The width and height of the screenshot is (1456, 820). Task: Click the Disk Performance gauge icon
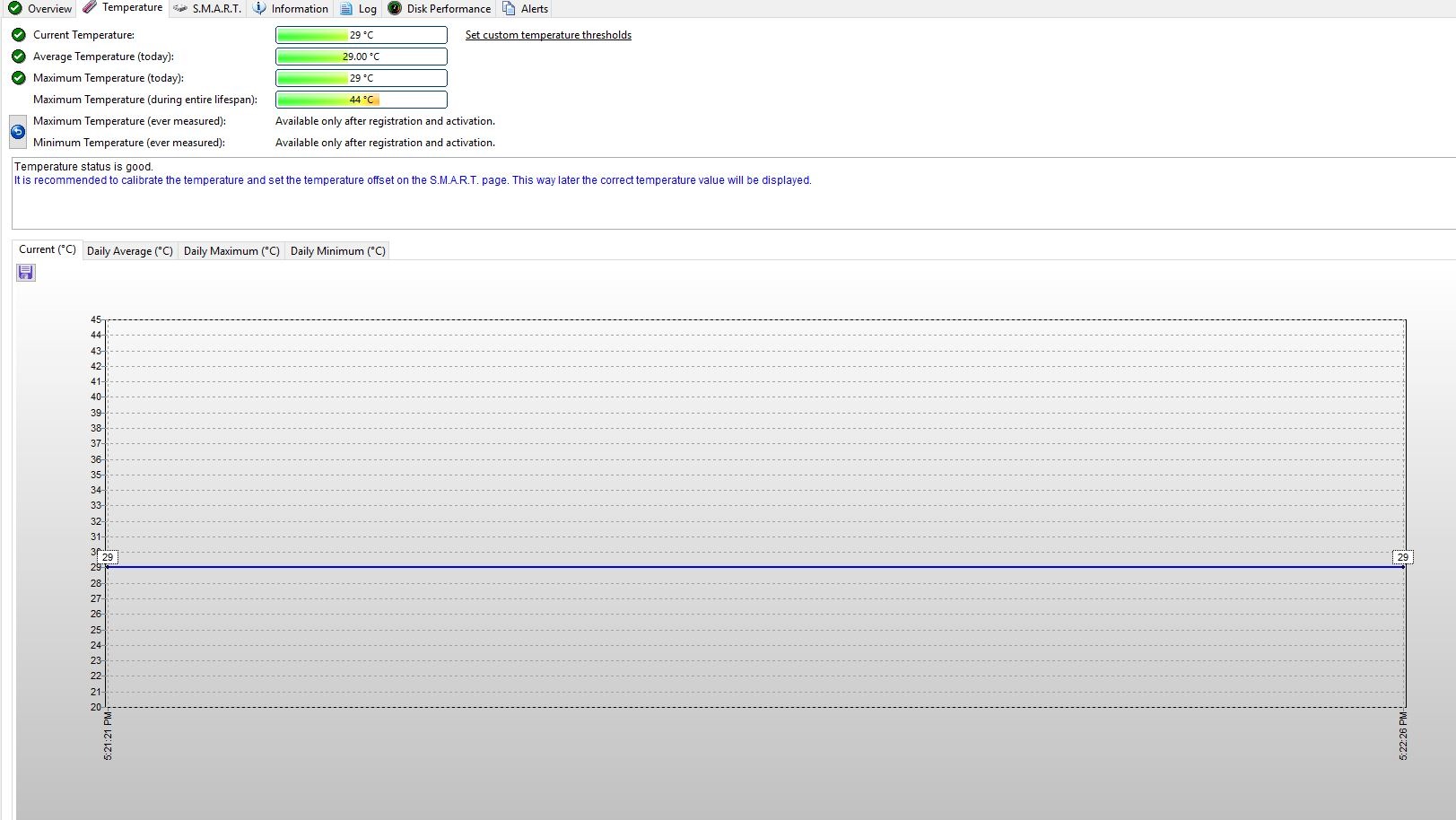(395, 8)
